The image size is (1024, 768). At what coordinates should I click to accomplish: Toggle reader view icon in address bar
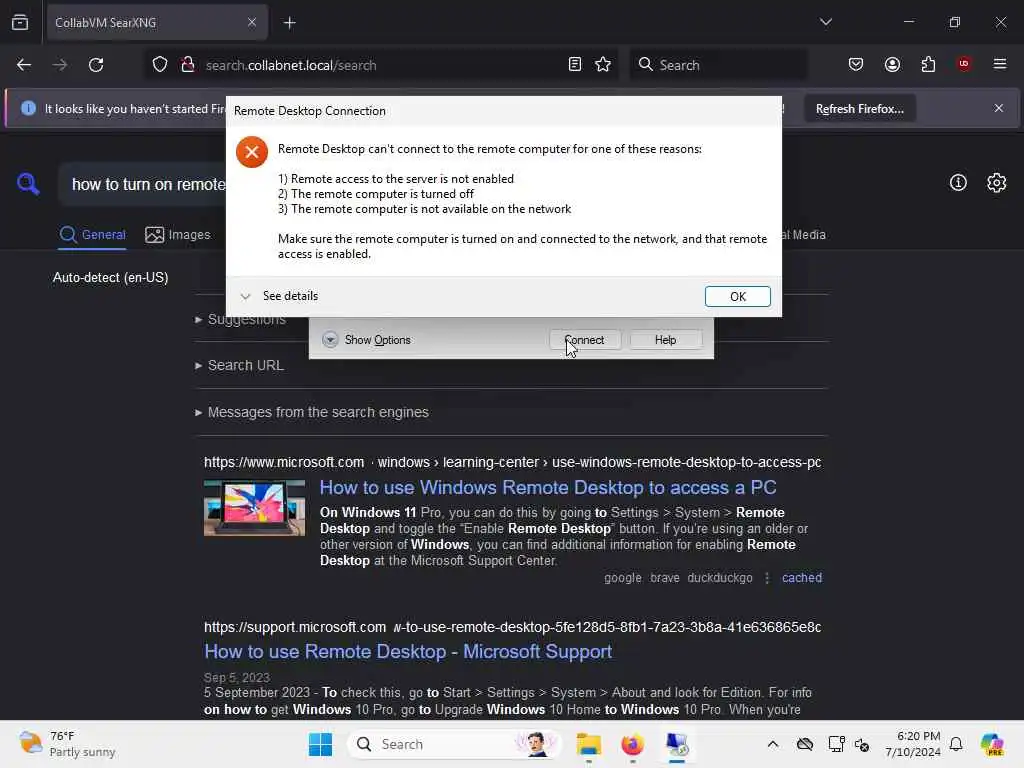[575, 65]
